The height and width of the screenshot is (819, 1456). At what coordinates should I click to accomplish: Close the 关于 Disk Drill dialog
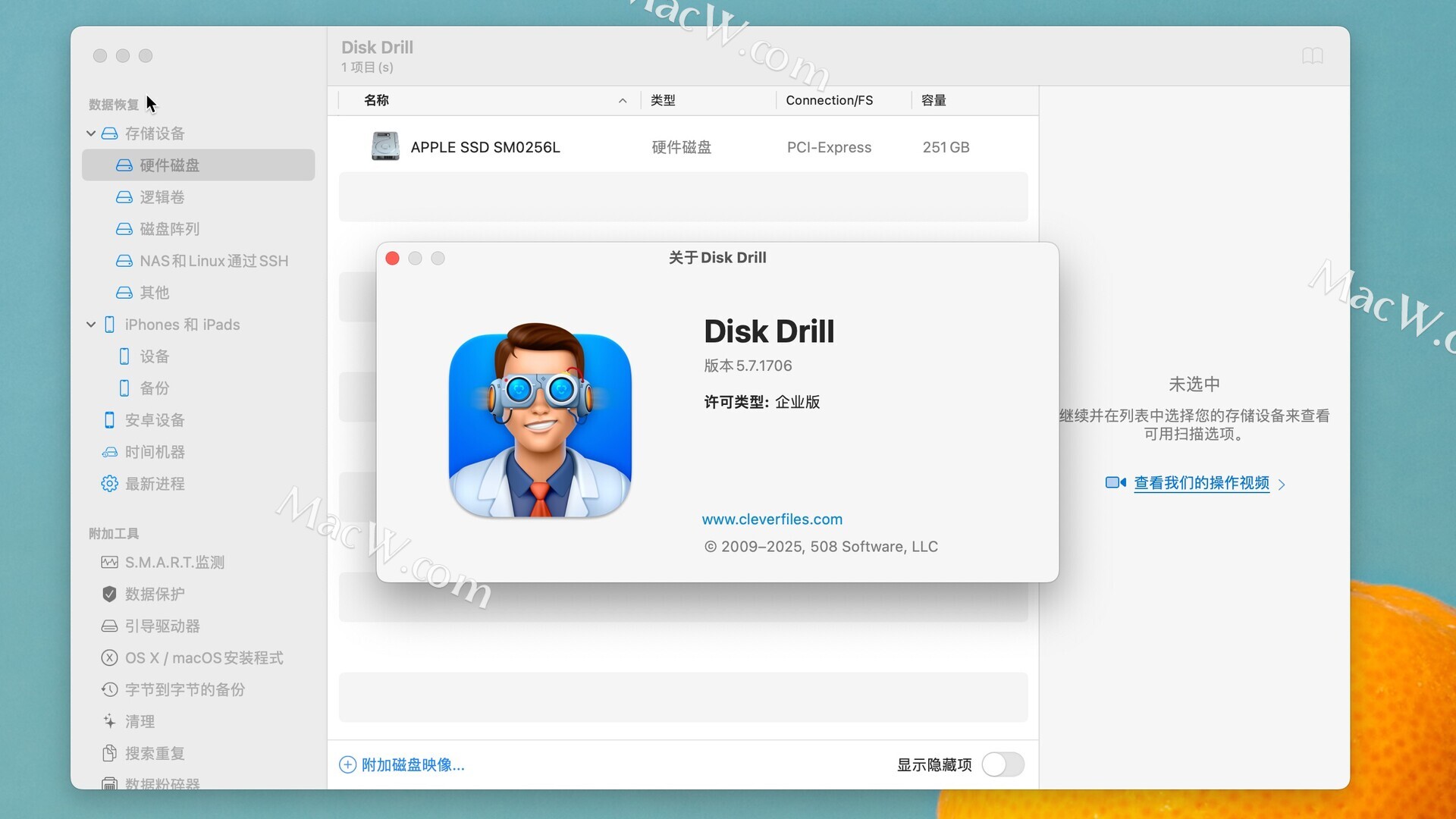pos(392,259)
